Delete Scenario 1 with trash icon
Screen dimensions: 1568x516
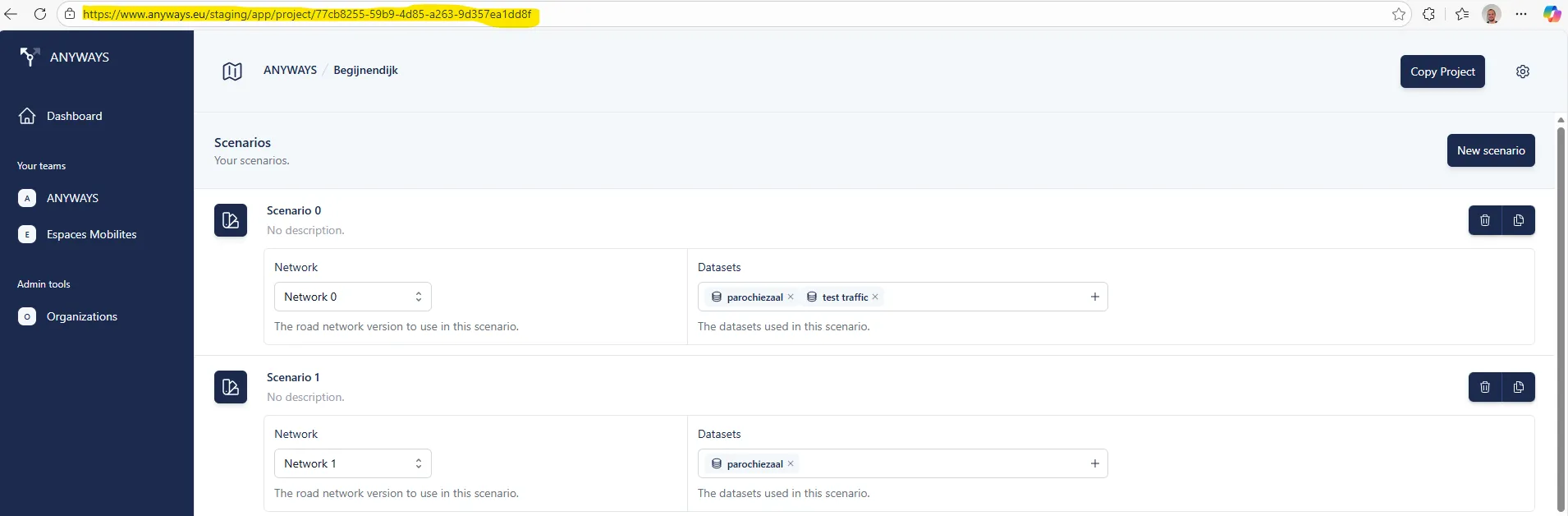[1485, 387]
